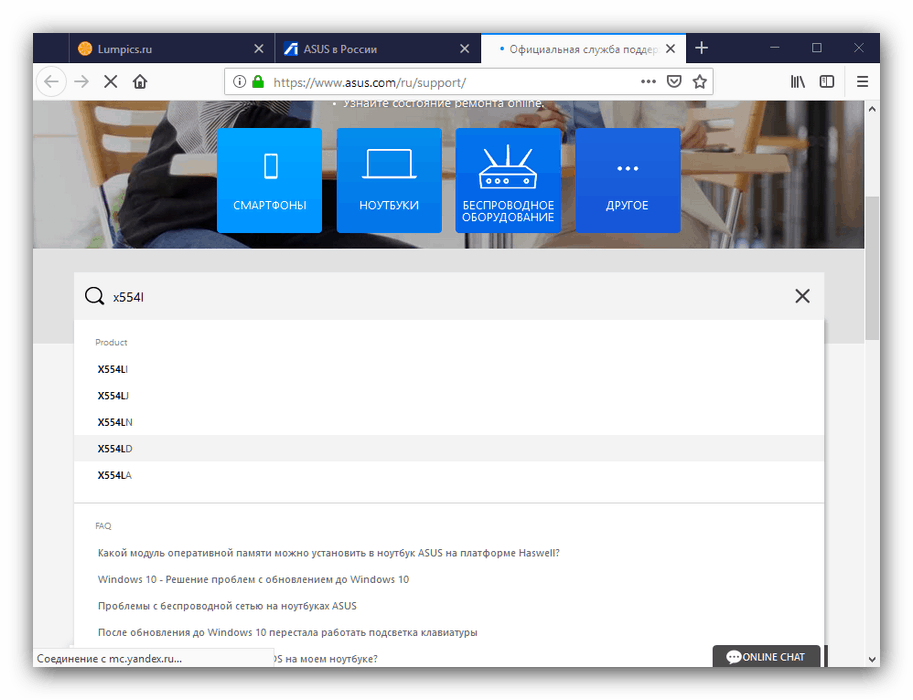The height and width of the screenshot is (700, 913).
Task: Go back with browser back arrow
Action: pyautogui.click(x=51, y=82)
